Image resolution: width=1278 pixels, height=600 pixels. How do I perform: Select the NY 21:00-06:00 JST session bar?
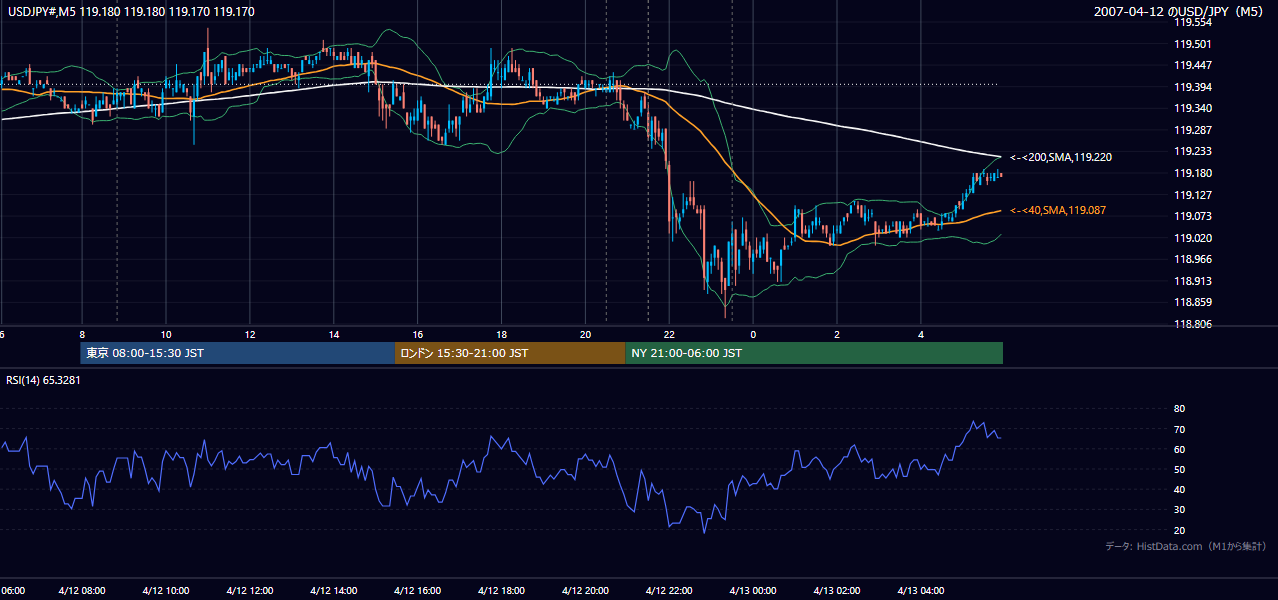(x=814, y=353)
